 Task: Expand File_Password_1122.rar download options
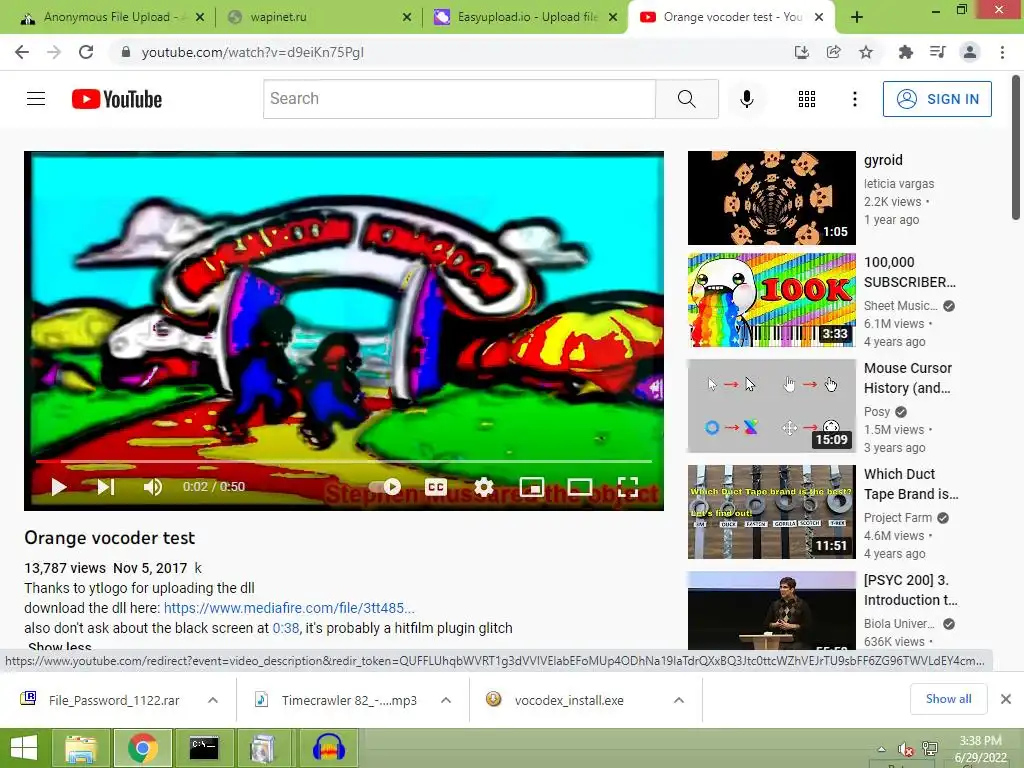coord(213,700)
